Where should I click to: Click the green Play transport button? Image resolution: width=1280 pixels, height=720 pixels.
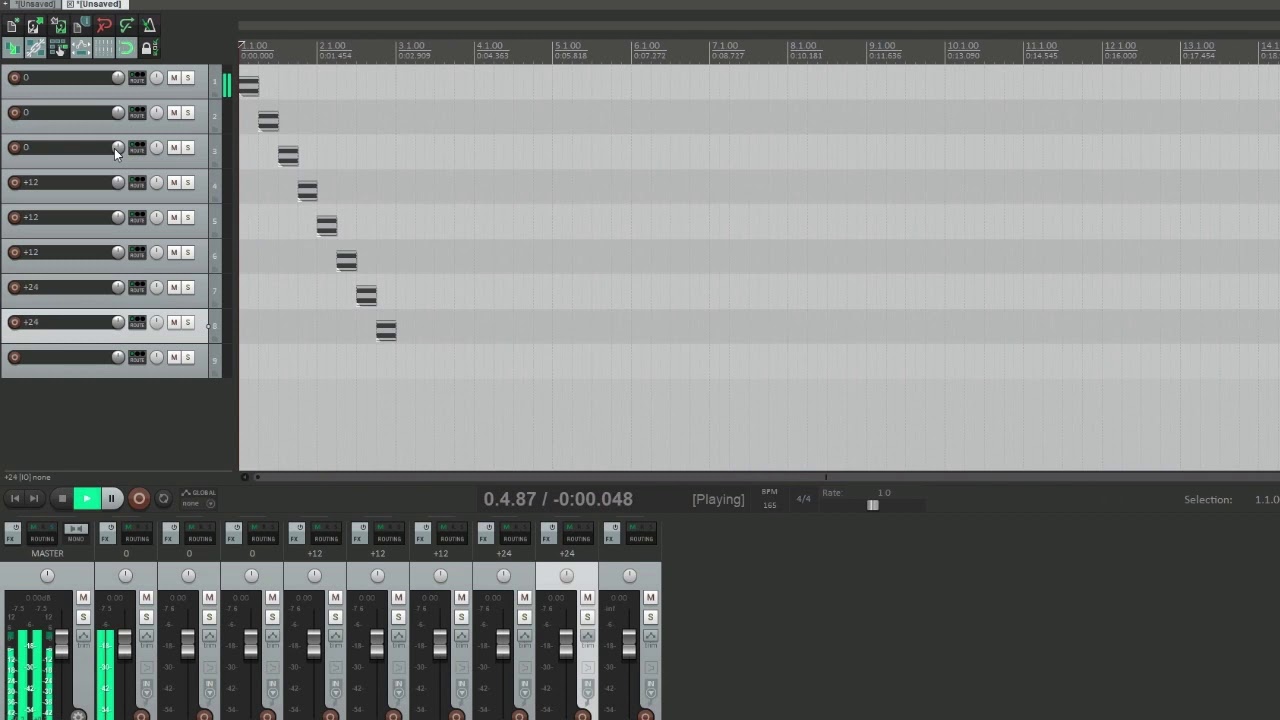click(86, 498)
